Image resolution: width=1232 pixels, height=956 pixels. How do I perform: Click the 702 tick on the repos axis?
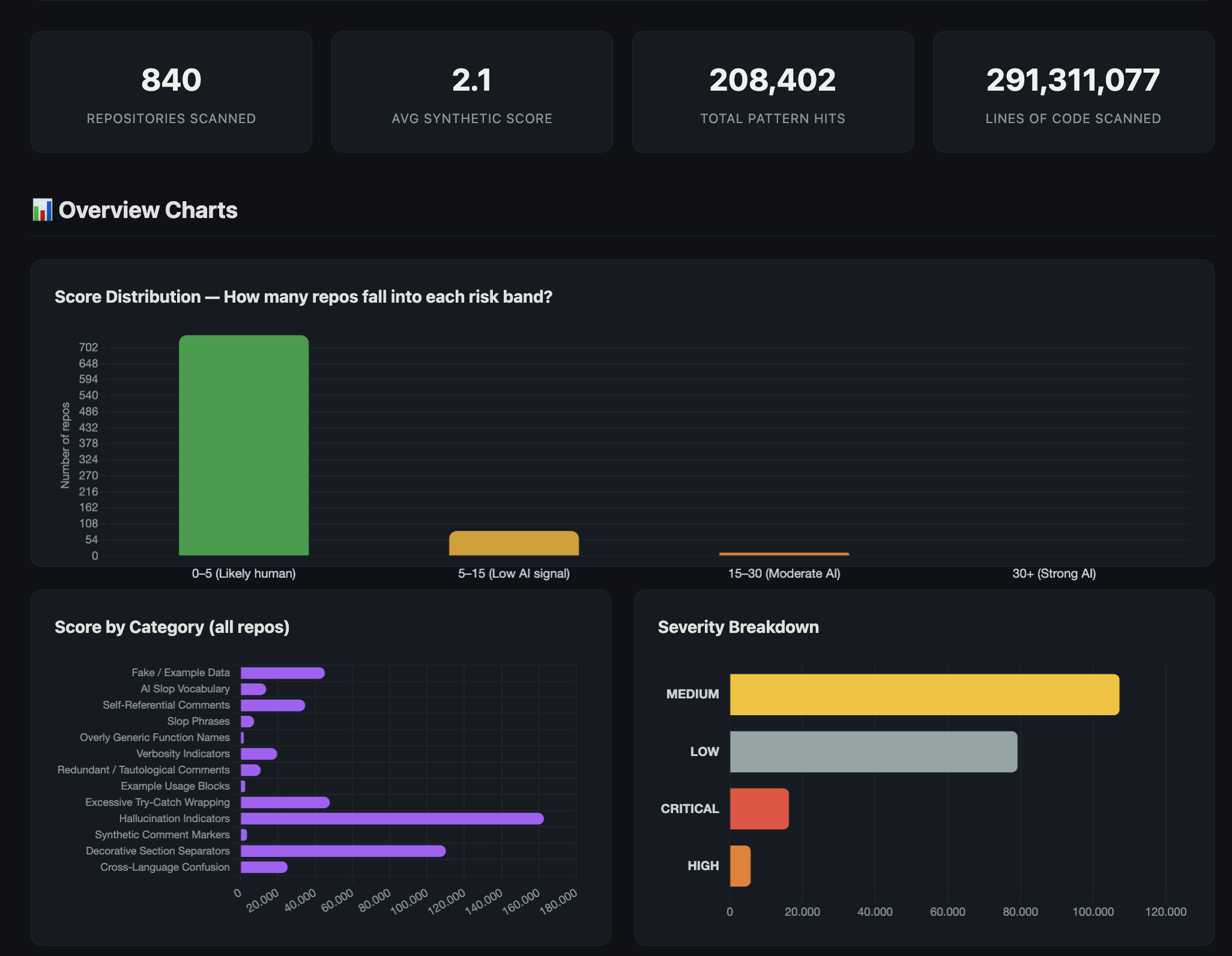click(88, 347)
